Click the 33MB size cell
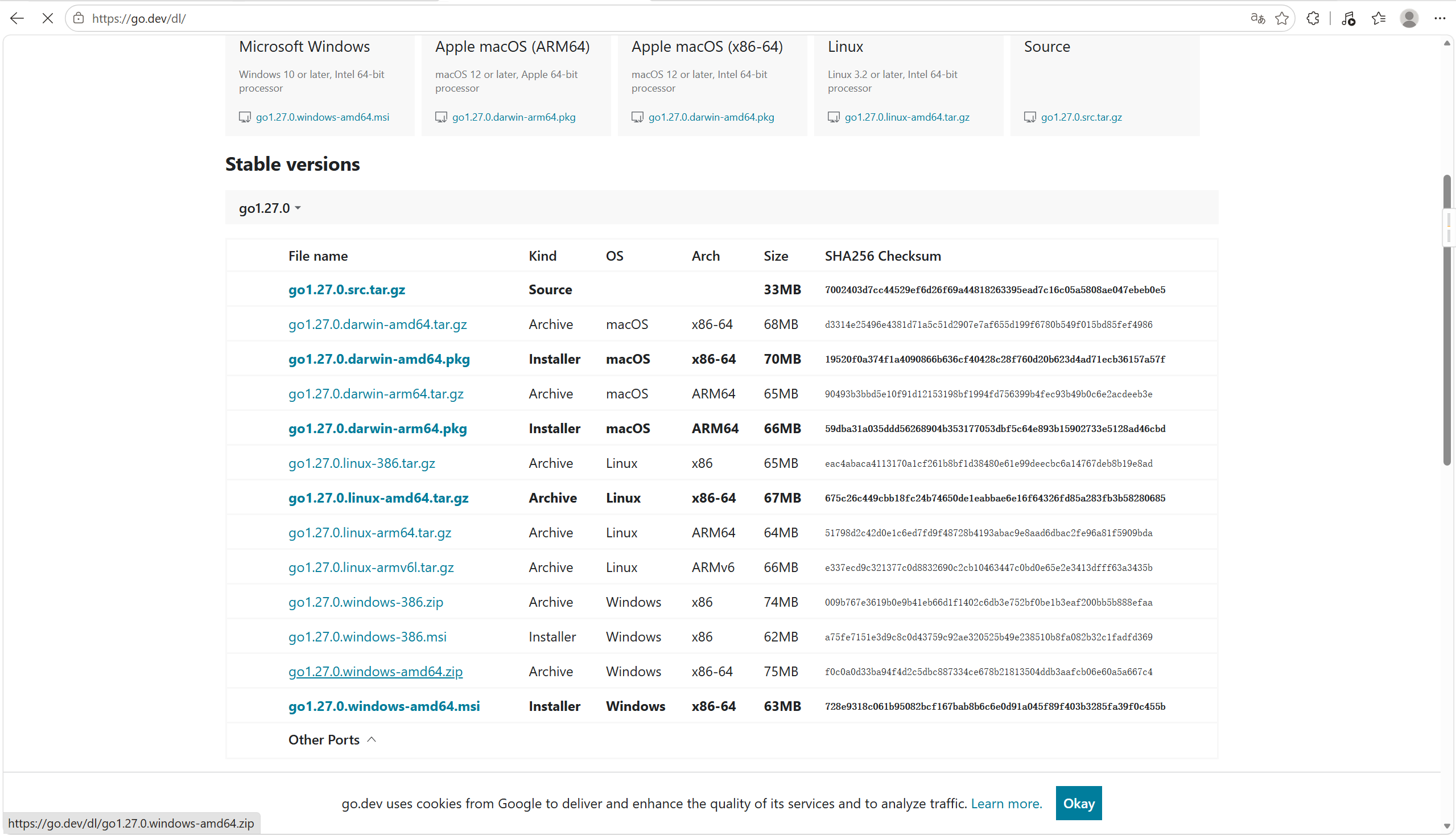The height and width of the screenshot is (835, 1456). [x=782, y=290]
